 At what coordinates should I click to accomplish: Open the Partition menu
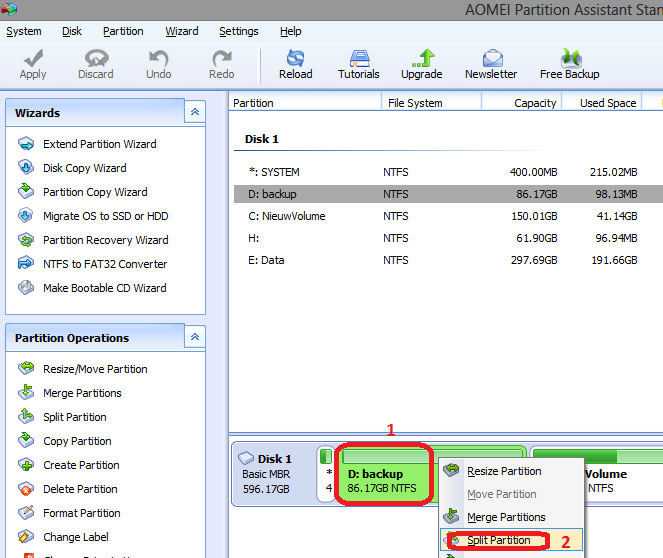123,31
